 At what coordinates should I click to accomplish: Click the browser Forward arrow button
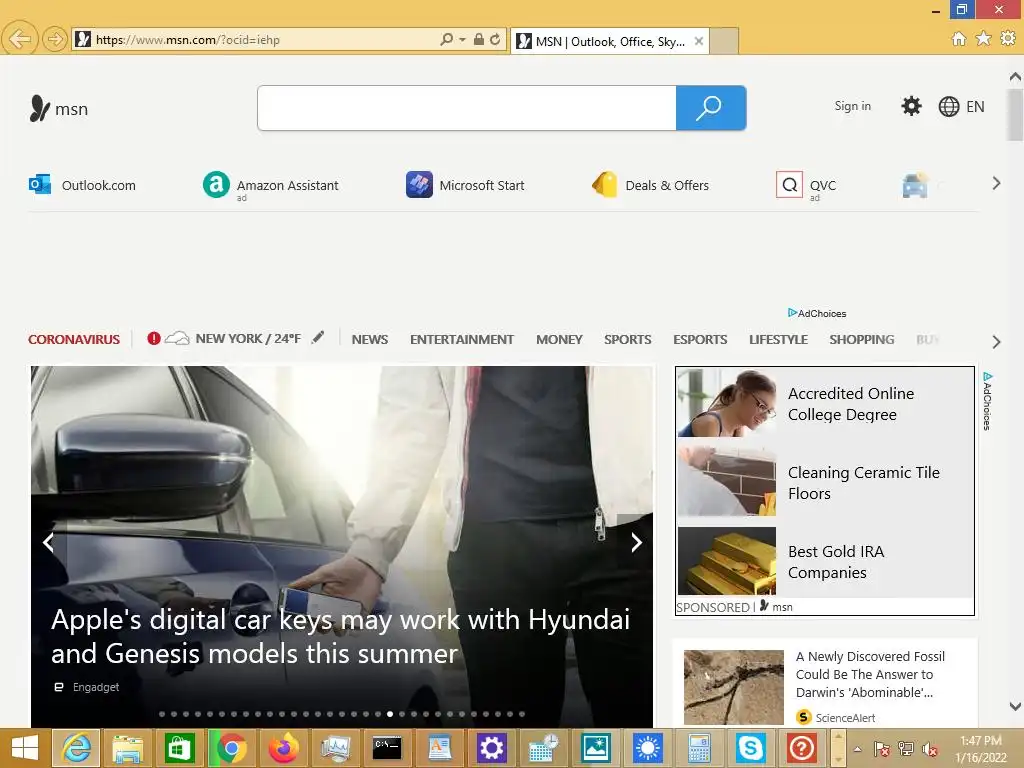[55, 39]
